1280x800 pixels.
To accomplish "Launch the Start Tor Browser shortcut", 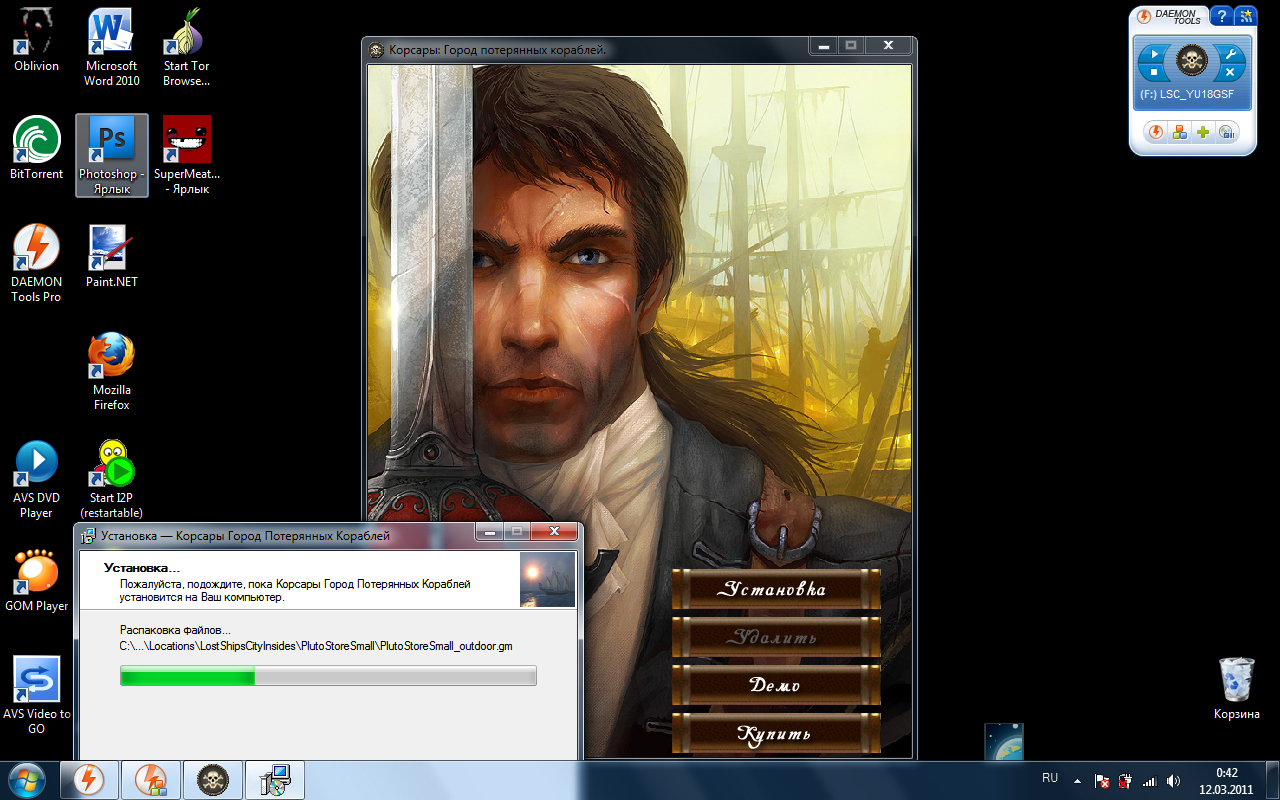I will (x=187, y=47).
